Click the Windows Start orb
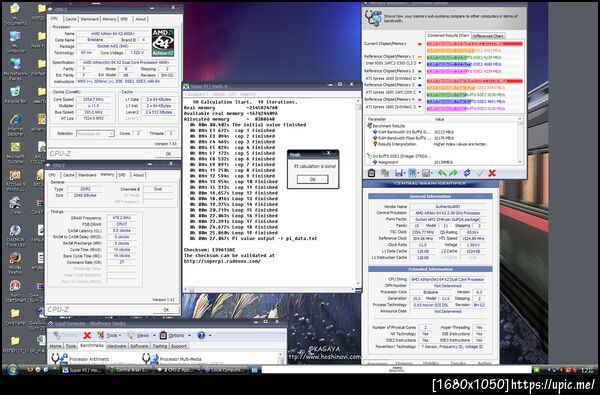600x395 pixels. (x=12, y=370)
